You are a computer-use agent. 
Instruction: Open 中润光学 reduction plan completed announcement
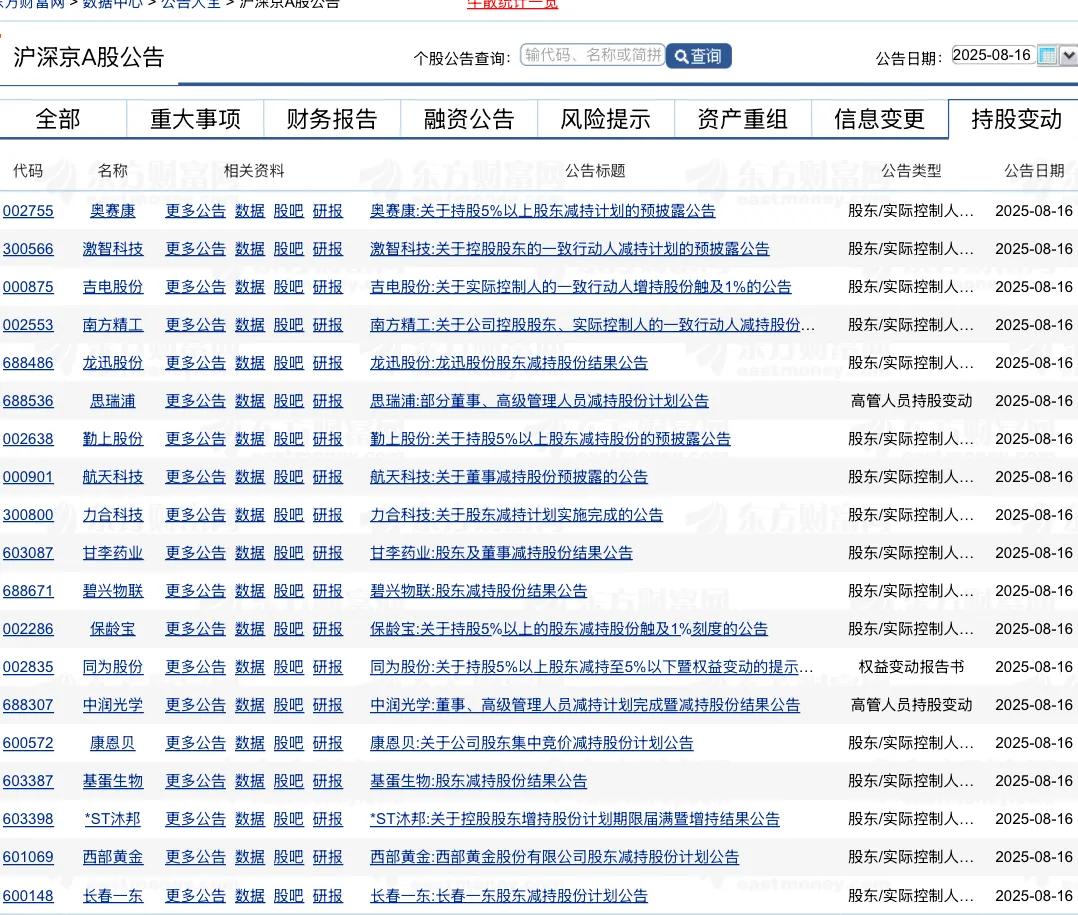click(584, 705)
